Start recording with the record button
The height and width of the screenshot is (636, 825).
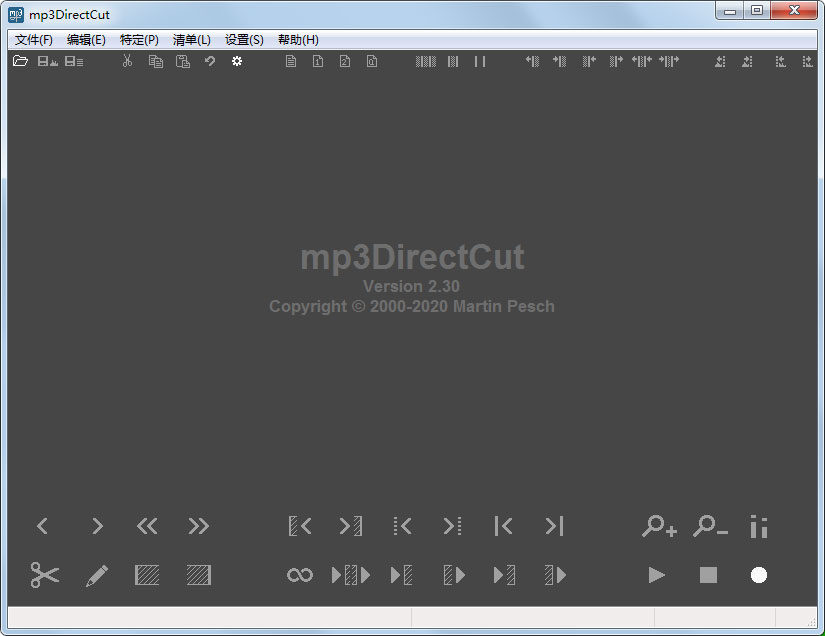(758, 575)
